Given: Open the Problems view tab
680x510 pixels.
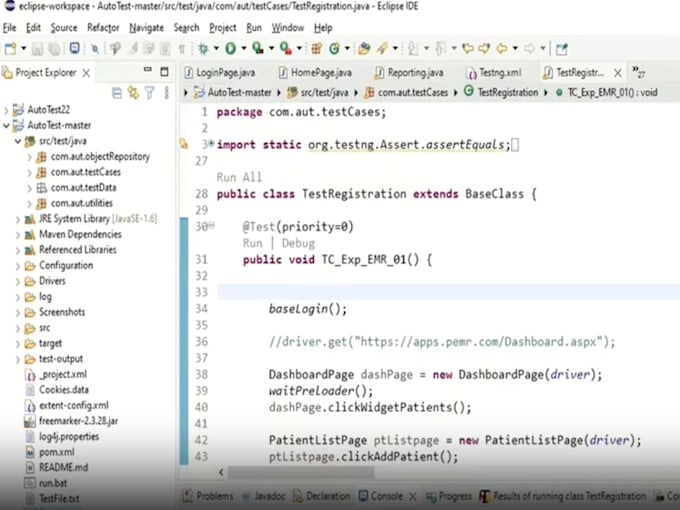Looking at the screenshot, I should [x=208, y=496].
